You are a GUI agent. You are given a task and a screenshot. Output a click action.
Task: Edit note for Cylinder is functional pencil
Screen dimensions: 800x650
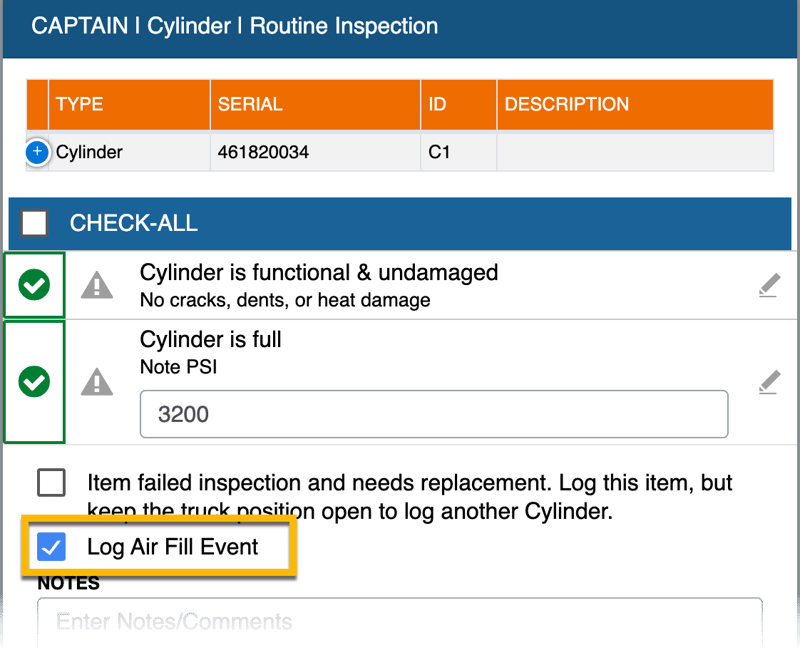pos(768,286)
